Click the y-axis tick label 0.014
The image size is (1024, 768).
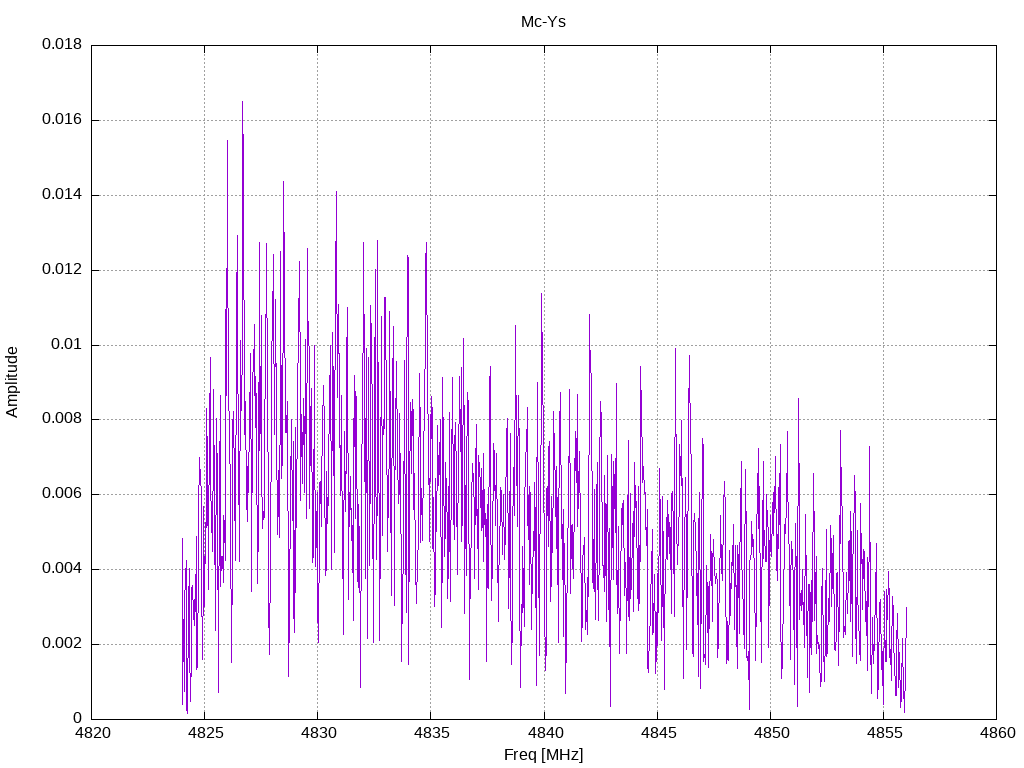point(62,195)
